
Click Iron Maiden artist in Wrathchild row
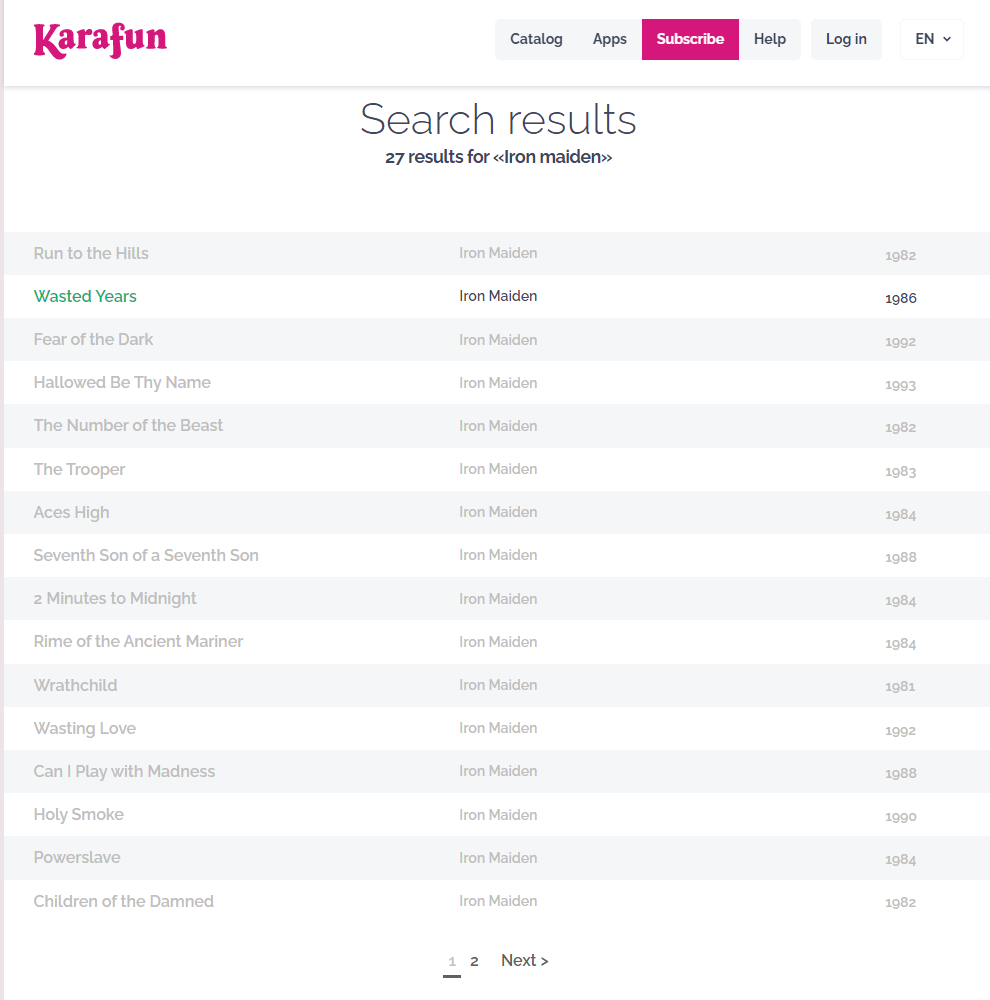498,685
